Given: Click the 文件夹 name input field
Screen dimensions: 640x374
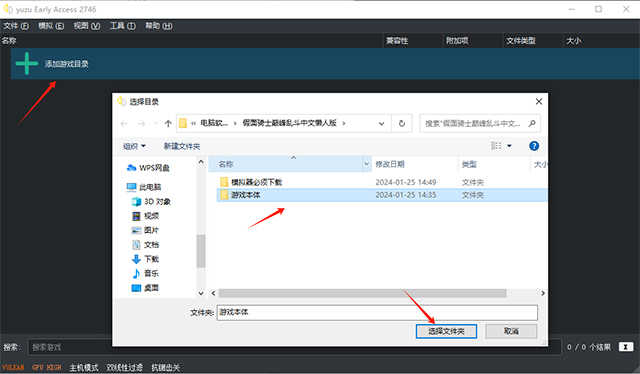Looking at the screenshot, I should click(x=377, y=312).
